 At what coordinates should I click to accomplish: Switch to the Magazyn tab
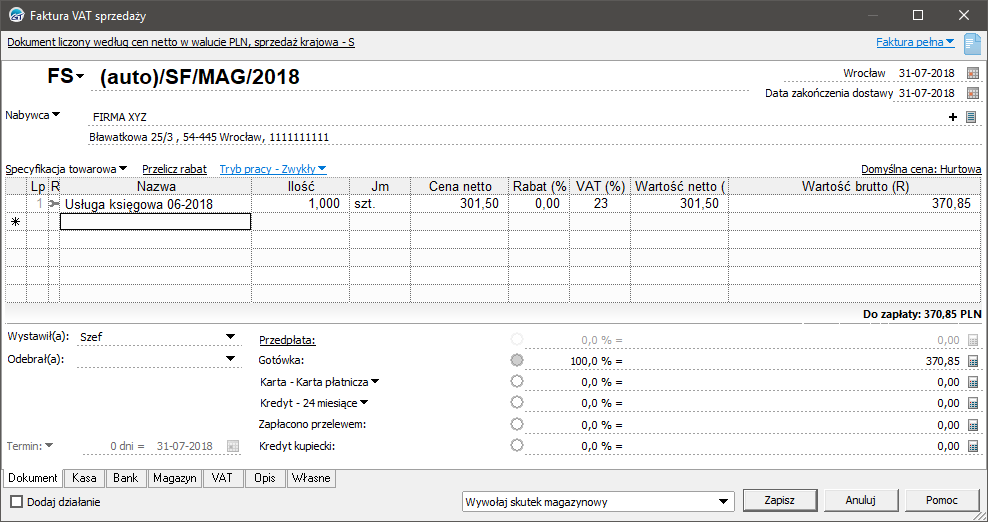pyautogui.click(x=175, y=479)
